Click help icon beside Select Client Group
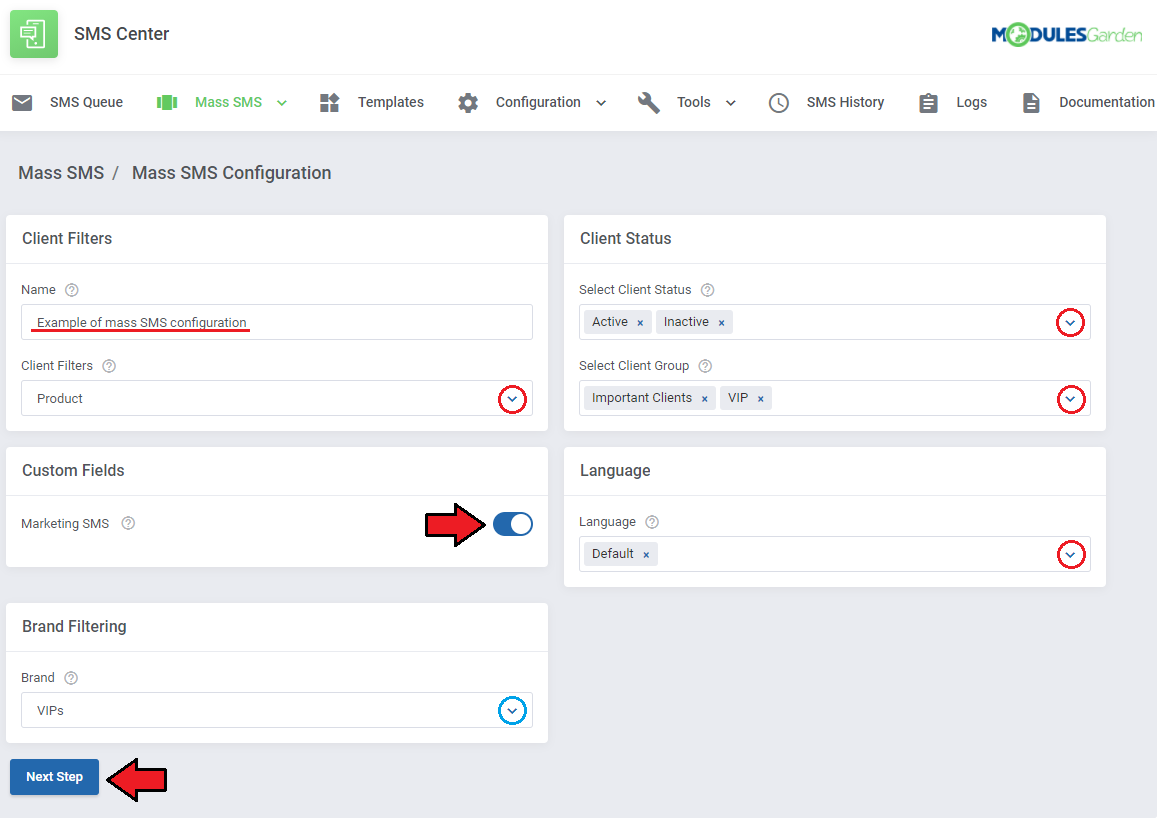1157x818 pixels. (705, 366)
